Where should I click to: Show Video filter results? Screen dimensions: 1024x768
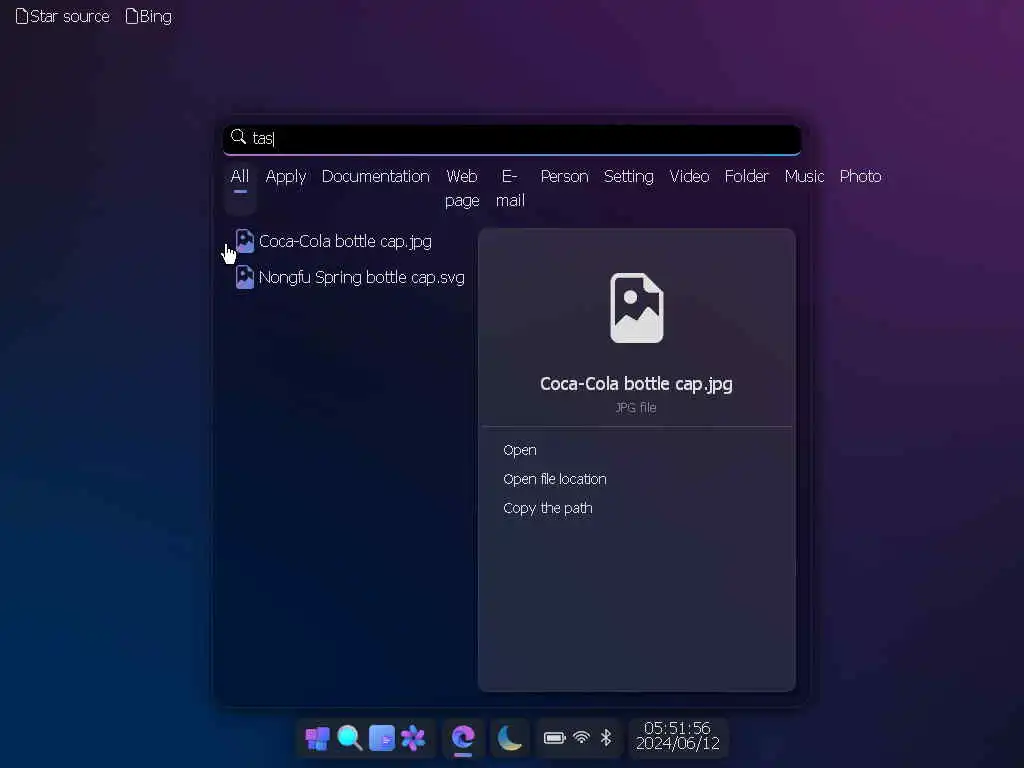[689, 176]
